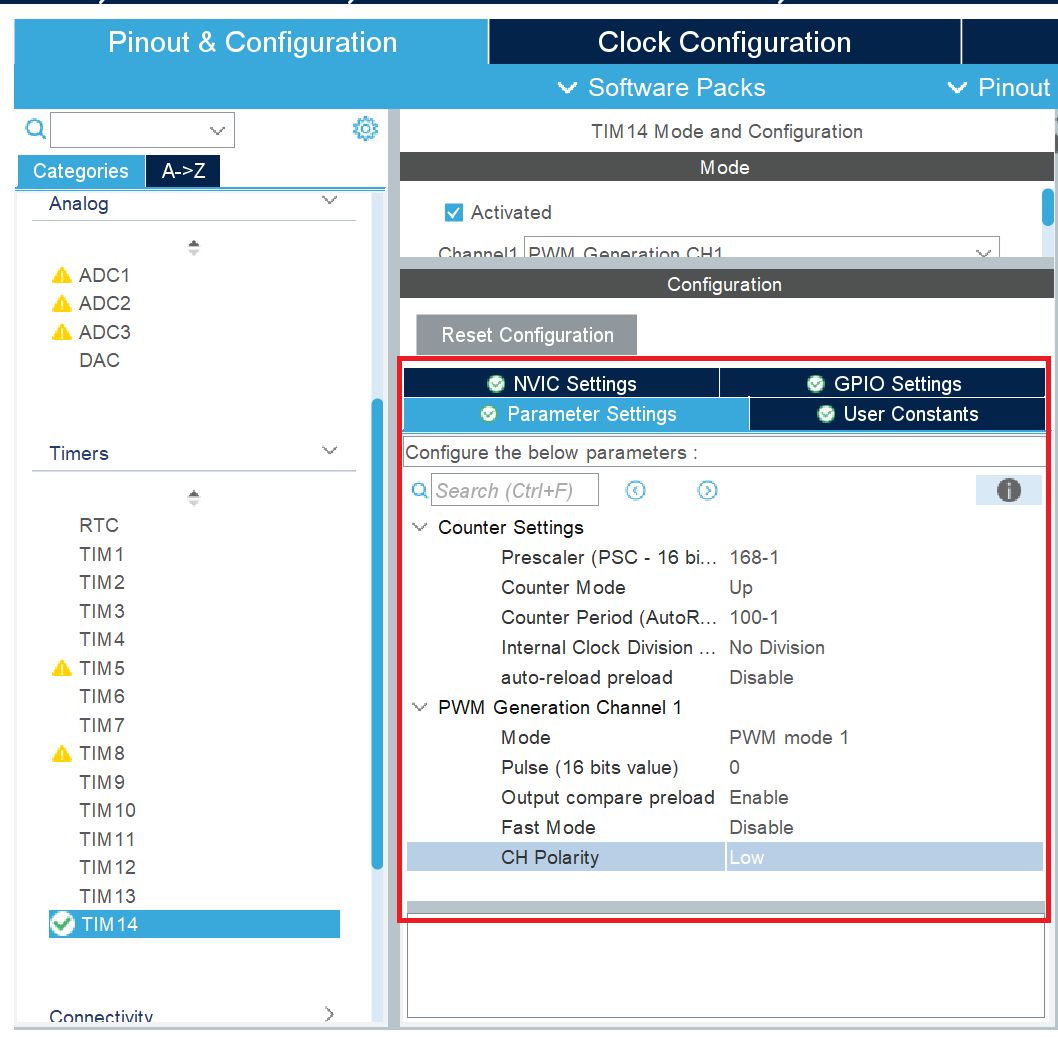Select TIM11 in the Timers list
The image size is (1058, 1037).
(x=107, y=839)
